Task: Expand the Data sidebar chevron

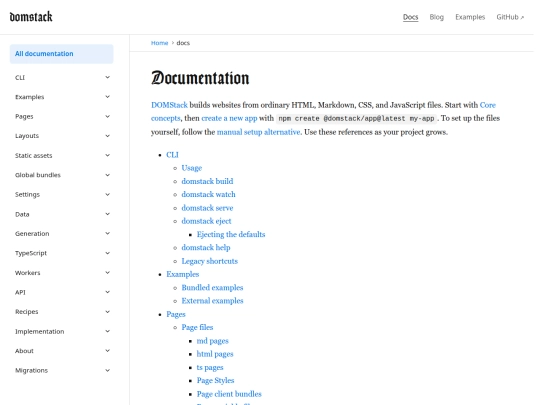Action: coord(107,214)
